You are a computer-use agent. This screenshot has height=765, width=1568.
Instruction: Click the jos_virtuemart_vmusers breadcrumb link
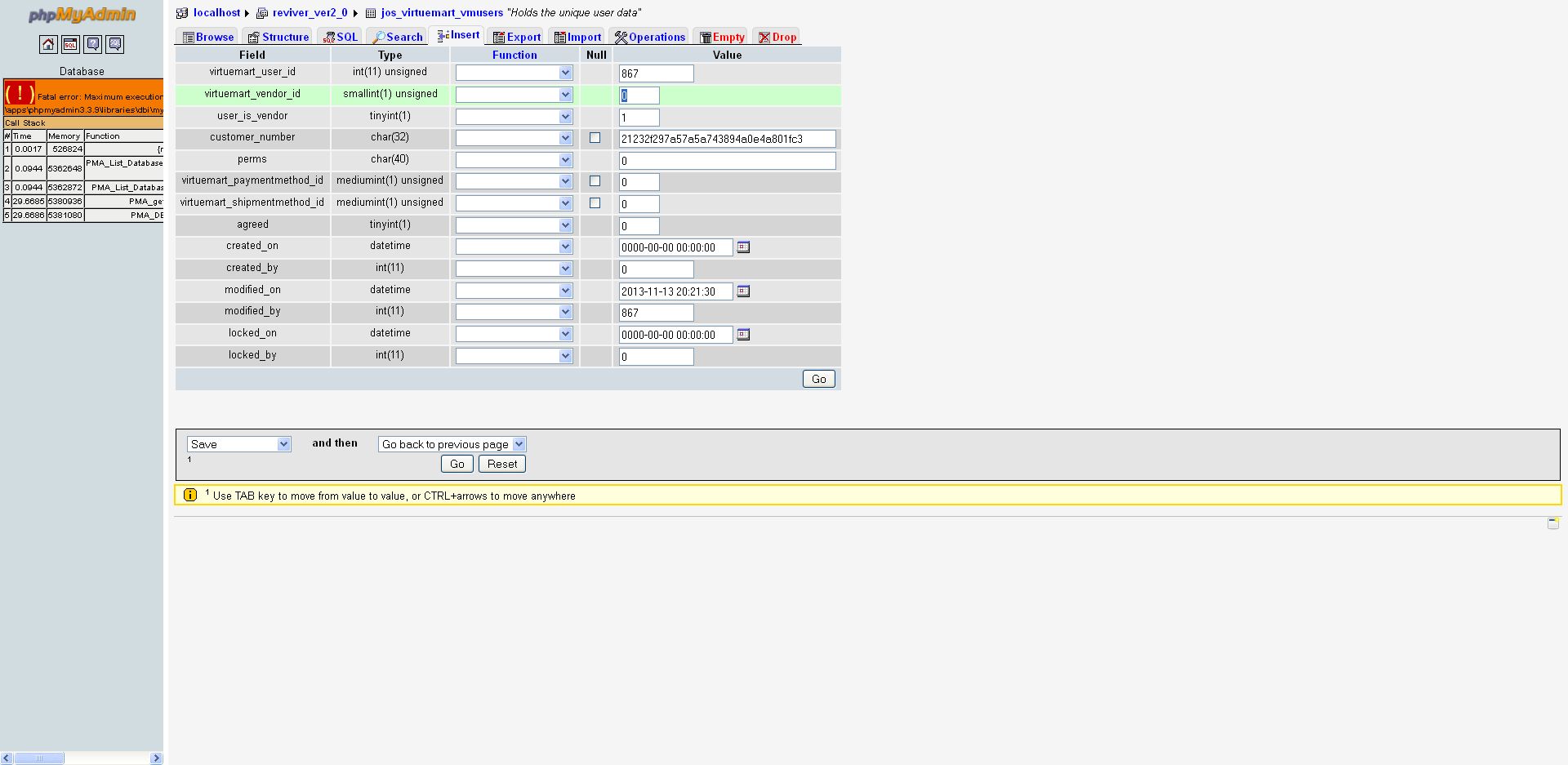(x=442, y=13)
